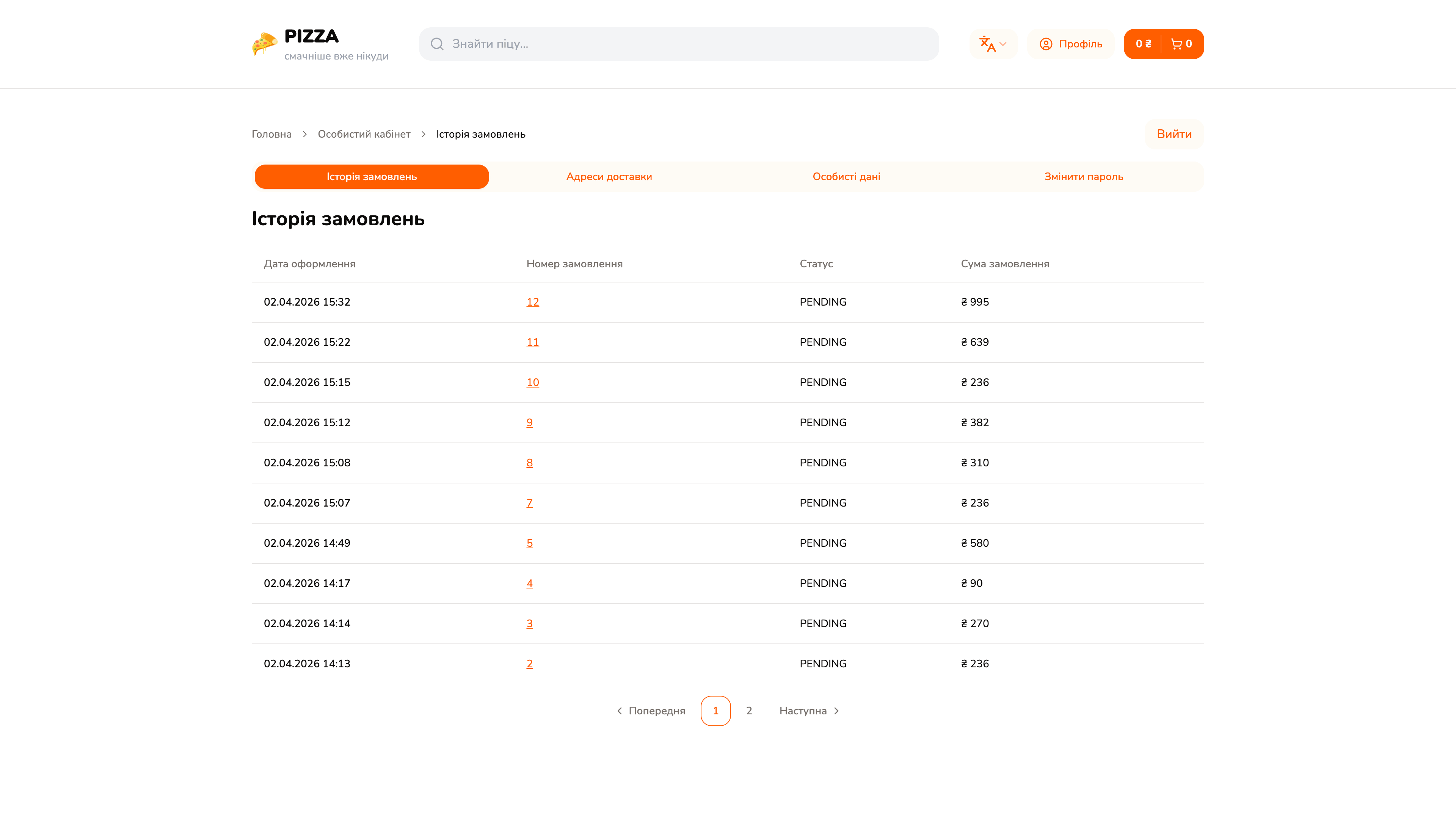
Task: Click the previous page chevron arrow
Action: [x=620, y=711]
